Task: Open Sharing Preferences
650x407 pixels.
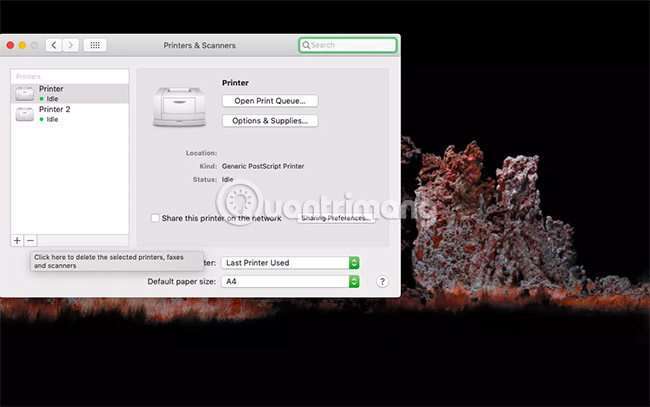Action: [336, 218]
